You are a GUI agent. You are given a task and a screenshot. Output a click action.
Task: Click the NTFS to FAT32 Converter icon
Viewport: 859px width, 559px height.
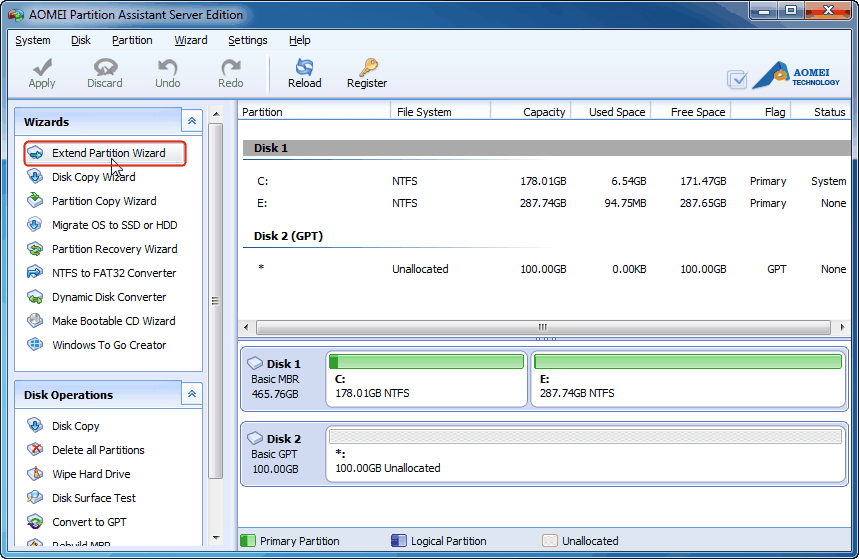(35, 272)
